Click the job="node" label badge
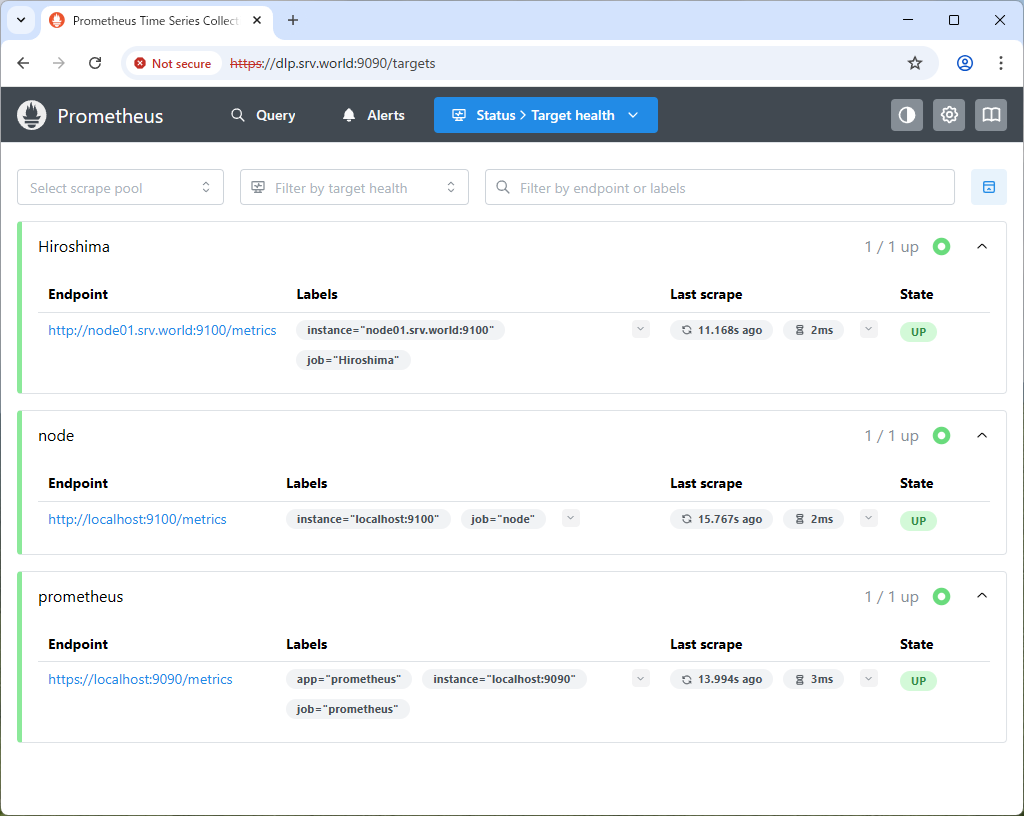 point(503,520)
